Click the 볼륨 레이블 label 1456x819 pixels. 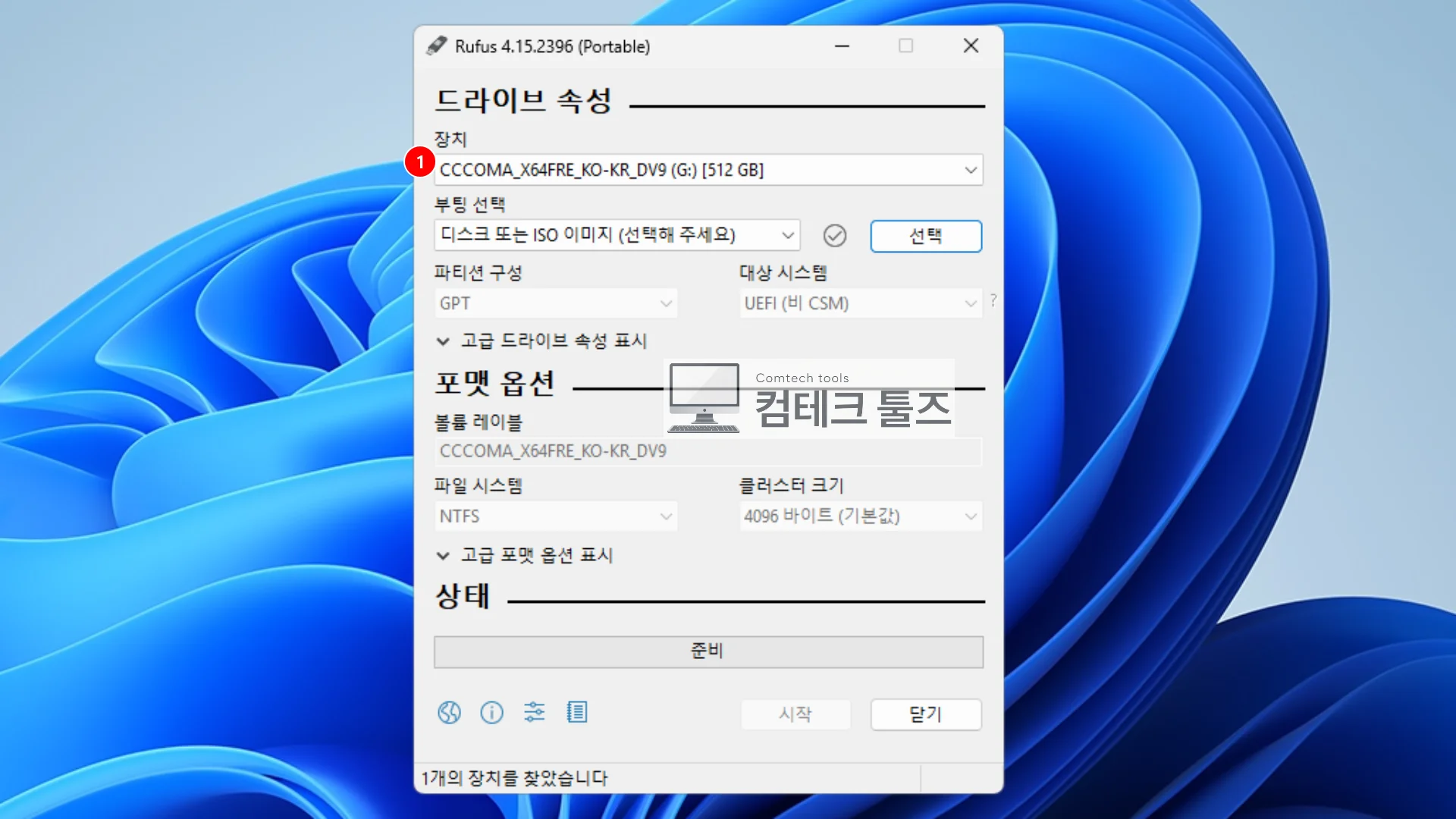(x=478, y=422)
